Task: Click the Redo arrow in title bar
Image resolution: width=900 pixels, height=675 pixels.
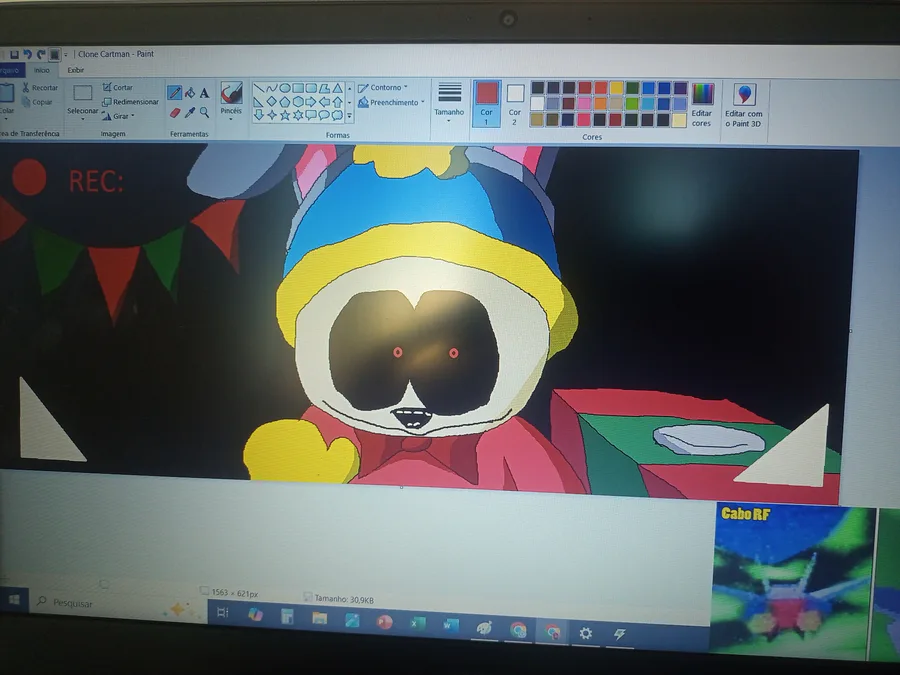Action: point(41,55)
